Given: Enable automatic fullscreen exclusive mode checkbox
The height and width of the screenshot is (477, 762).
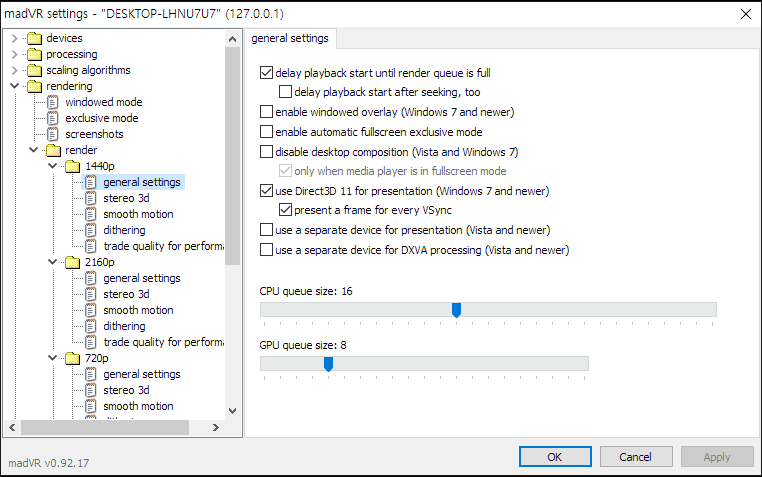Looking at the screenshot, I should pos(266,132).
